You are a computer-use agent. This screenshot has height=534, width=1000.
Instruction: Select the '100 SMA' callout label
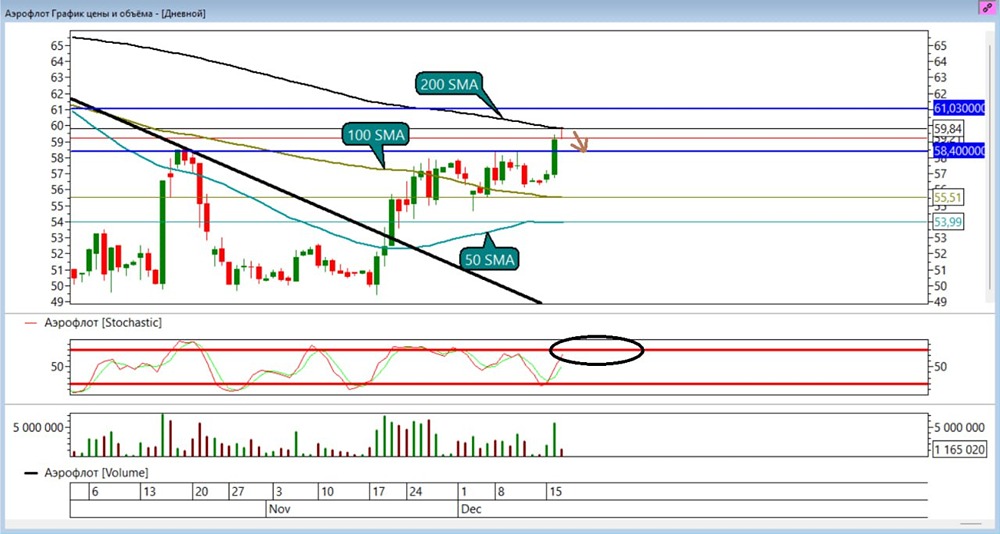pos(377,135)
